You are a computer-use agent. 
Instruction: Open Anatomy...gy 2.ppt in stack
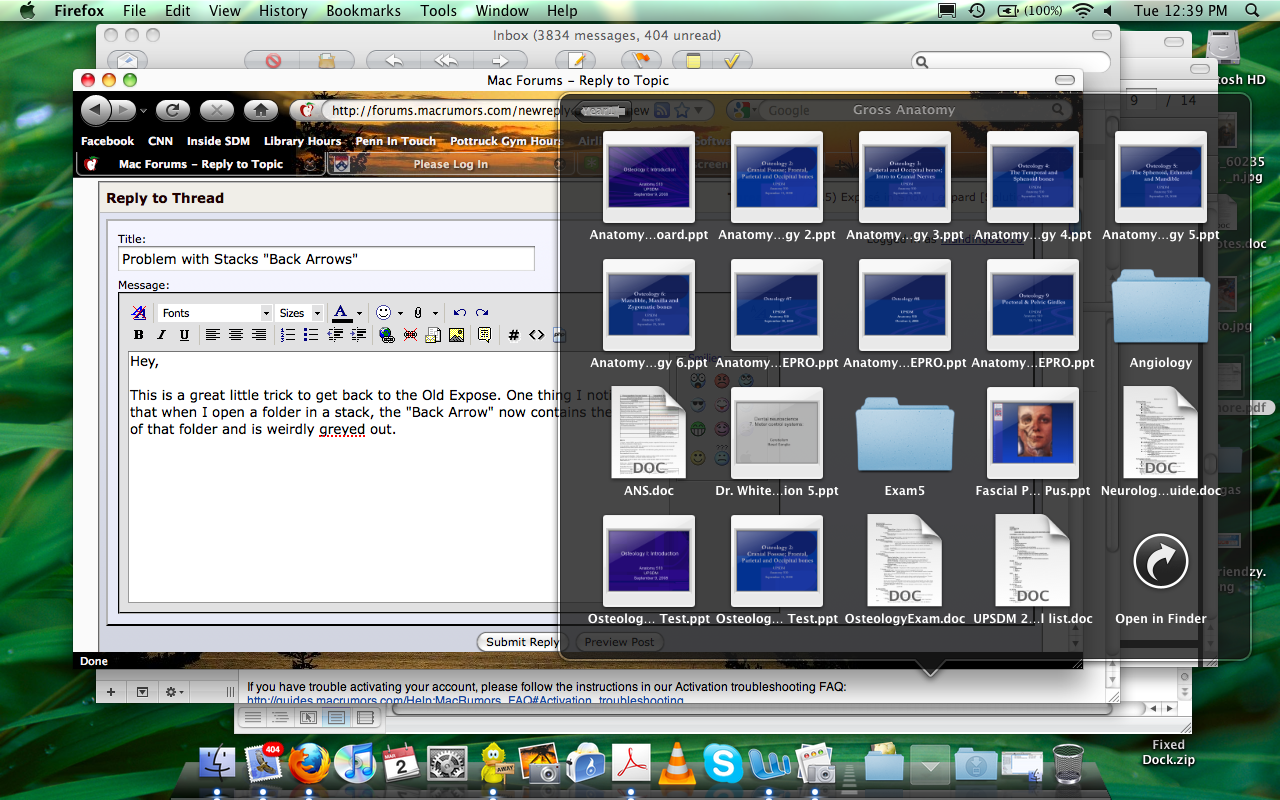point(777,187)
